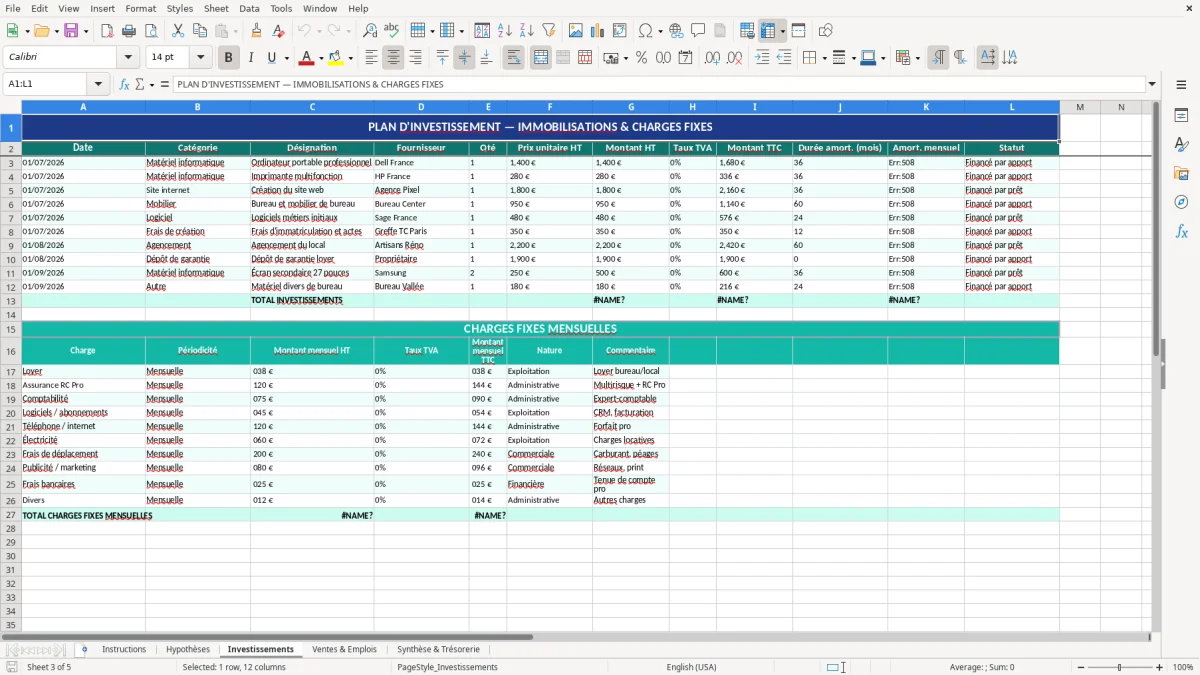
Task: Apply the yellow background color swatch
Action: coord(336,58)
